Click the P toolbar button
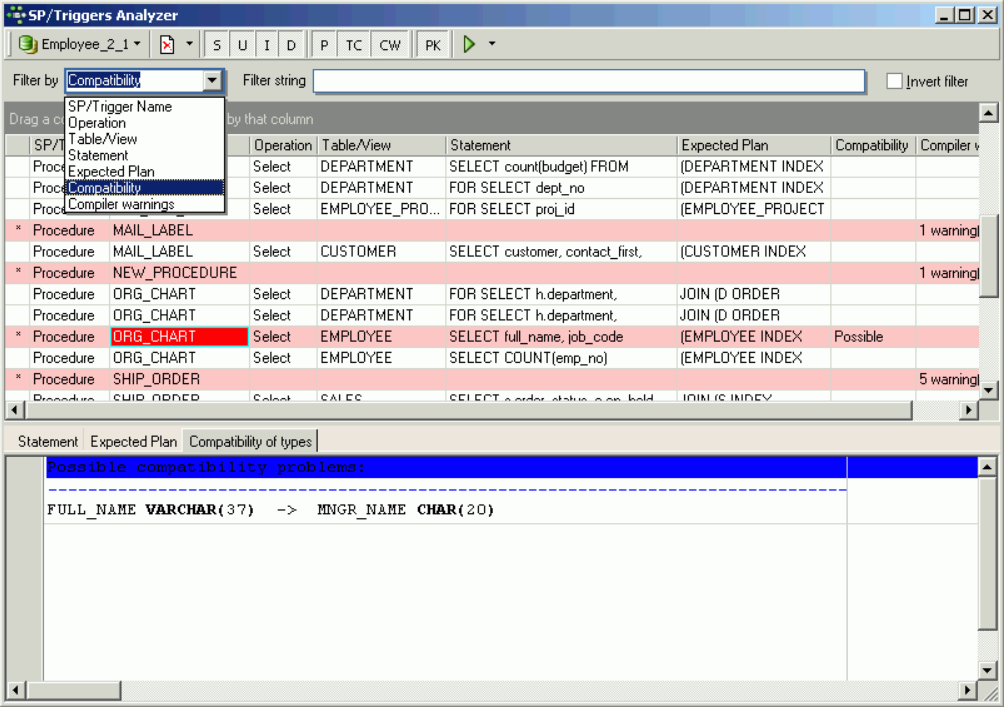The width and height of the screenshot is (1004, 707). (x=325, y=45)
